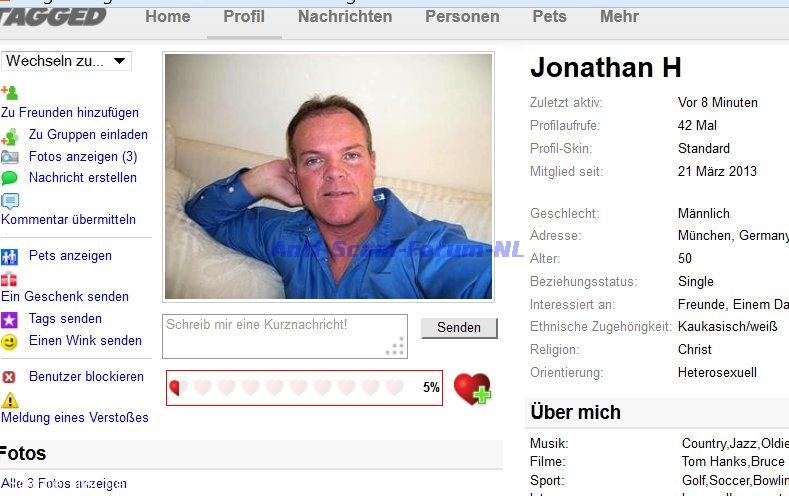Click the red gift box icon

[x=9, y=279]
